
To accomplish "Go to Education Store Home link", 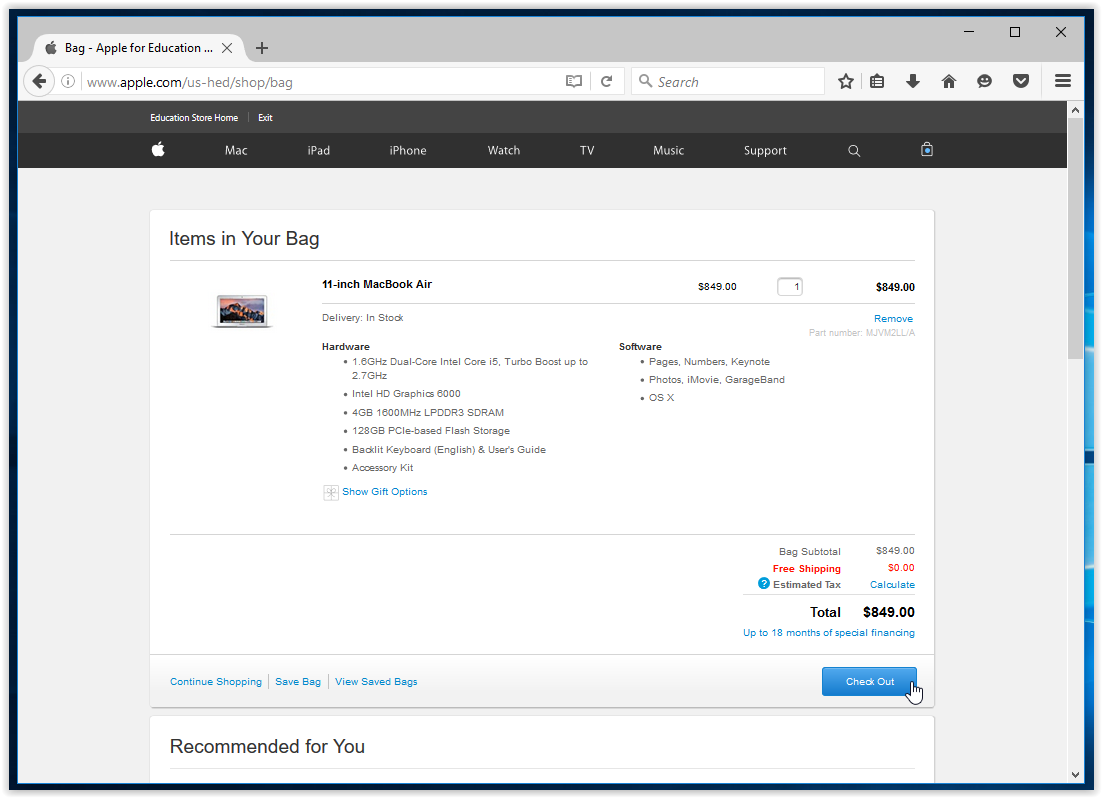I will click(x=194, y=117).
